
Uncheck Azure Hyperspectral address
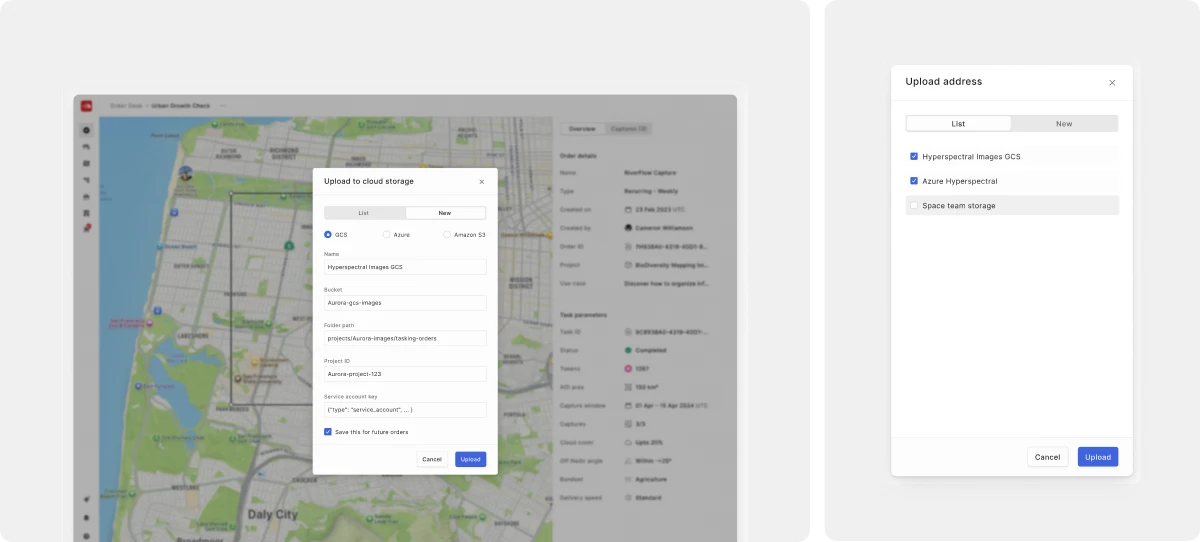(914, 181)
